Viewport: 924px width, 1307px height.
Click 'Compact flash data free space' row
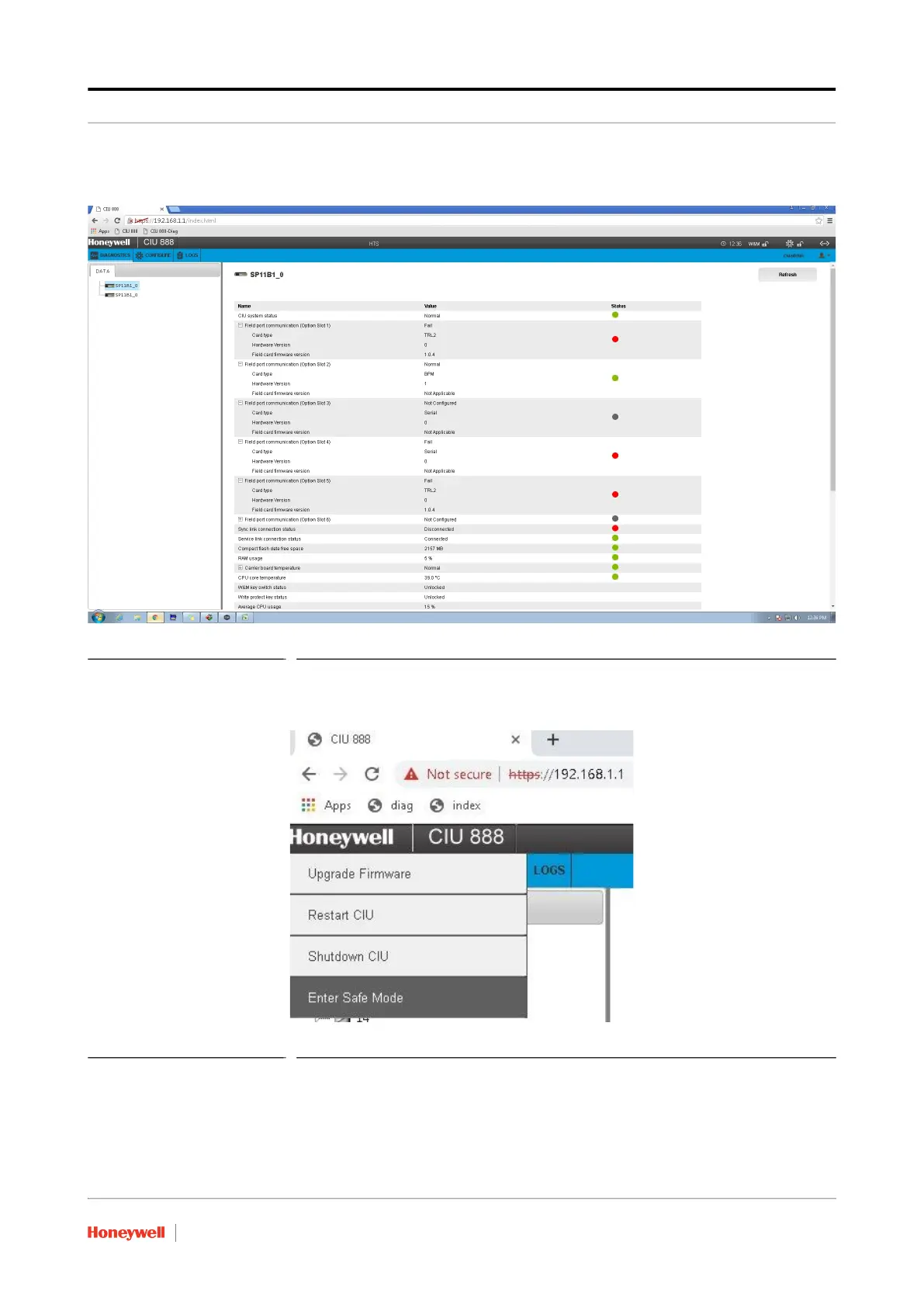pos(468,549)
